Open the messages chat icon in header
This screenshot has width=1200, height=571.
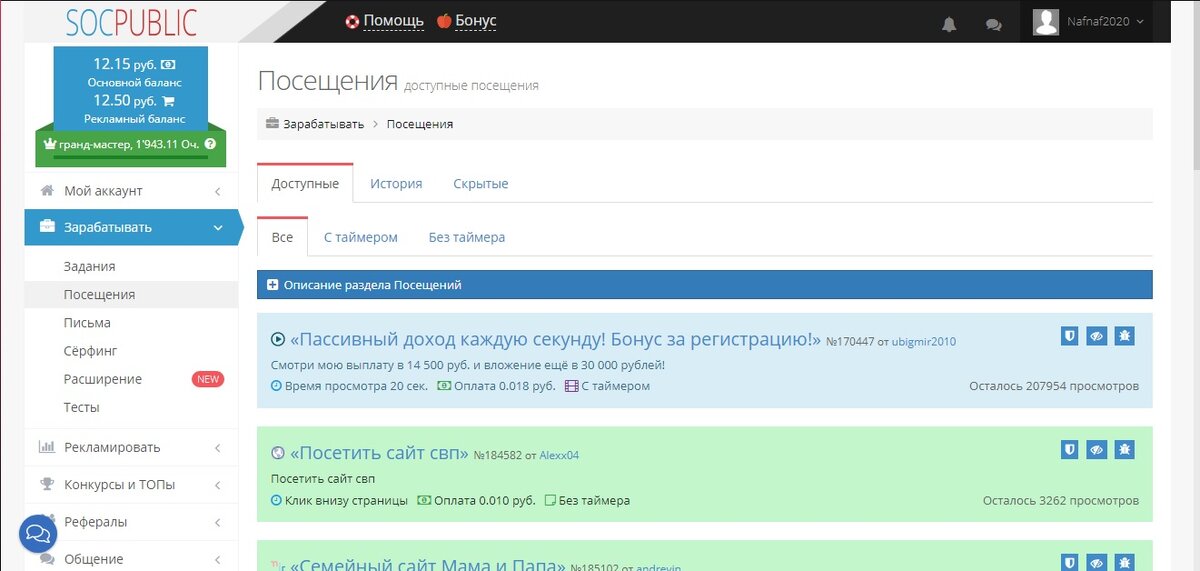[x=993, y=25]
